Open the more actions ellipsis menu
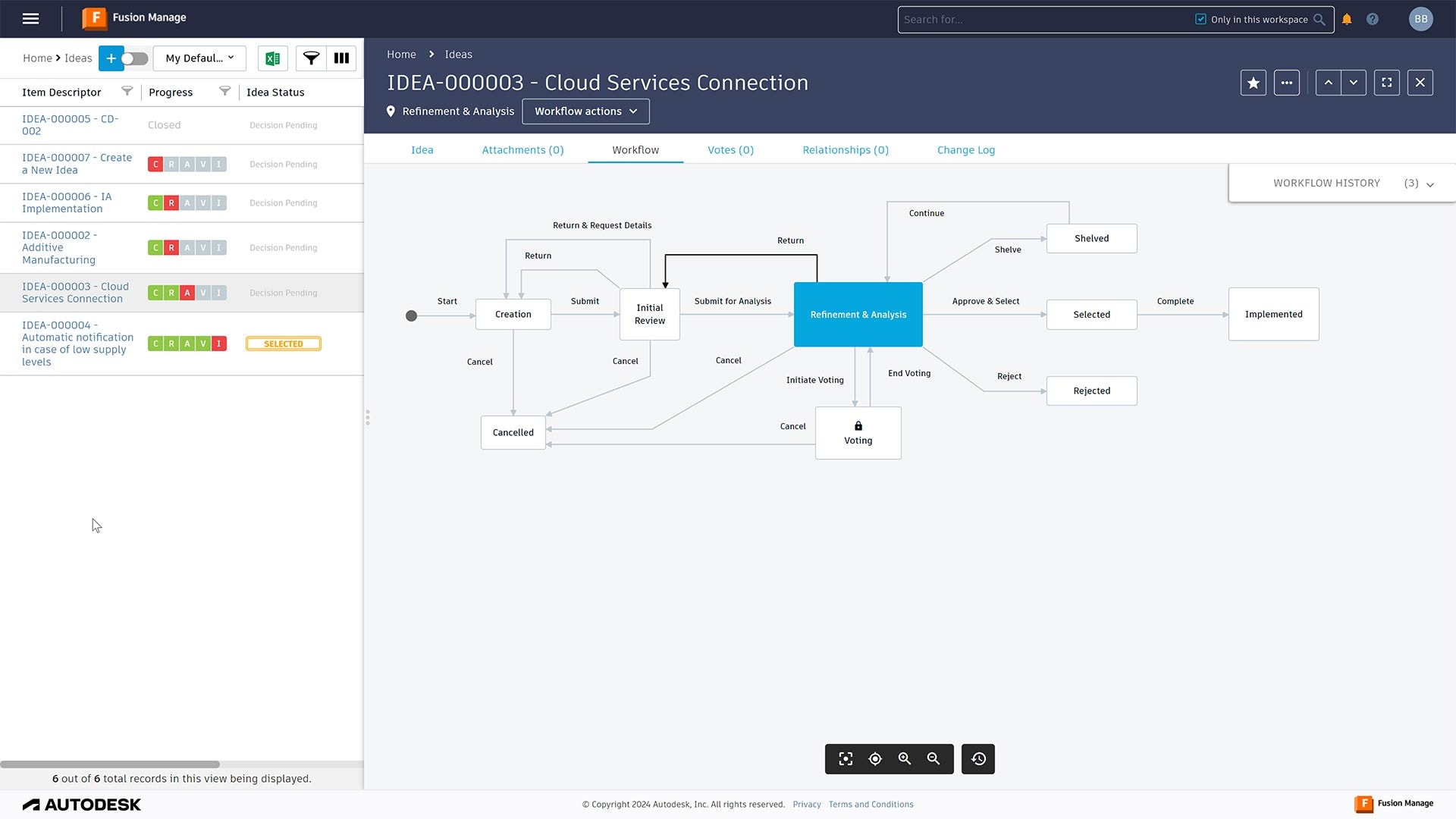 click(1287, 83)
